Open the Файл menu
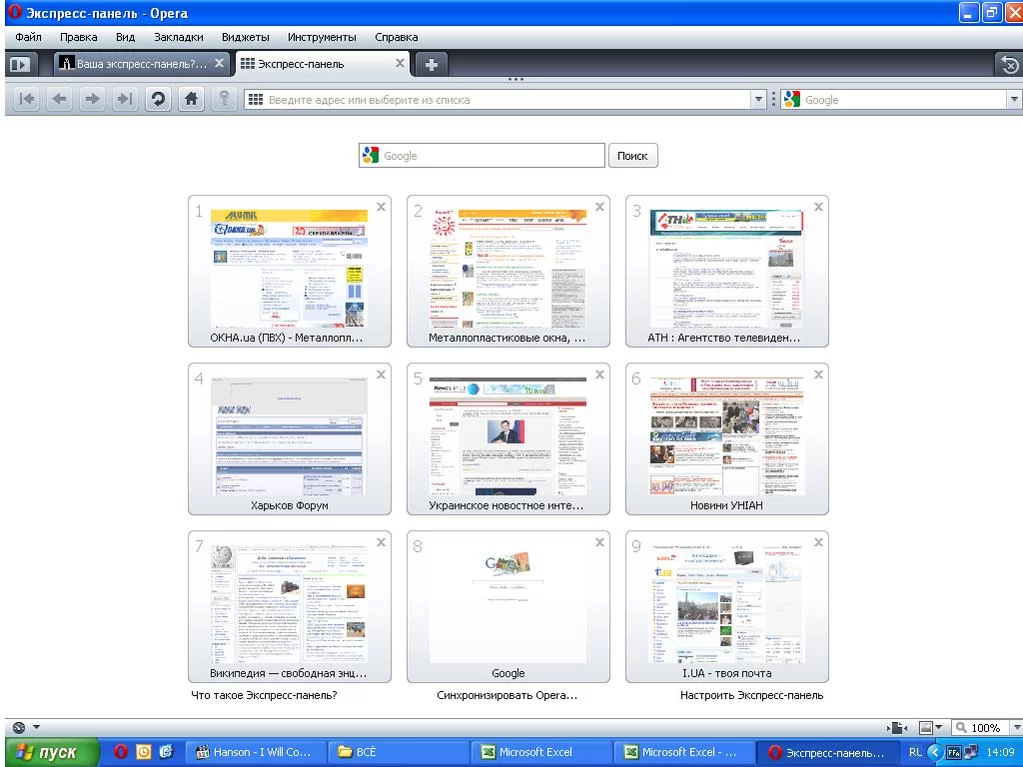The height and width of the screenshot is (767, 1023). [28, 37]
